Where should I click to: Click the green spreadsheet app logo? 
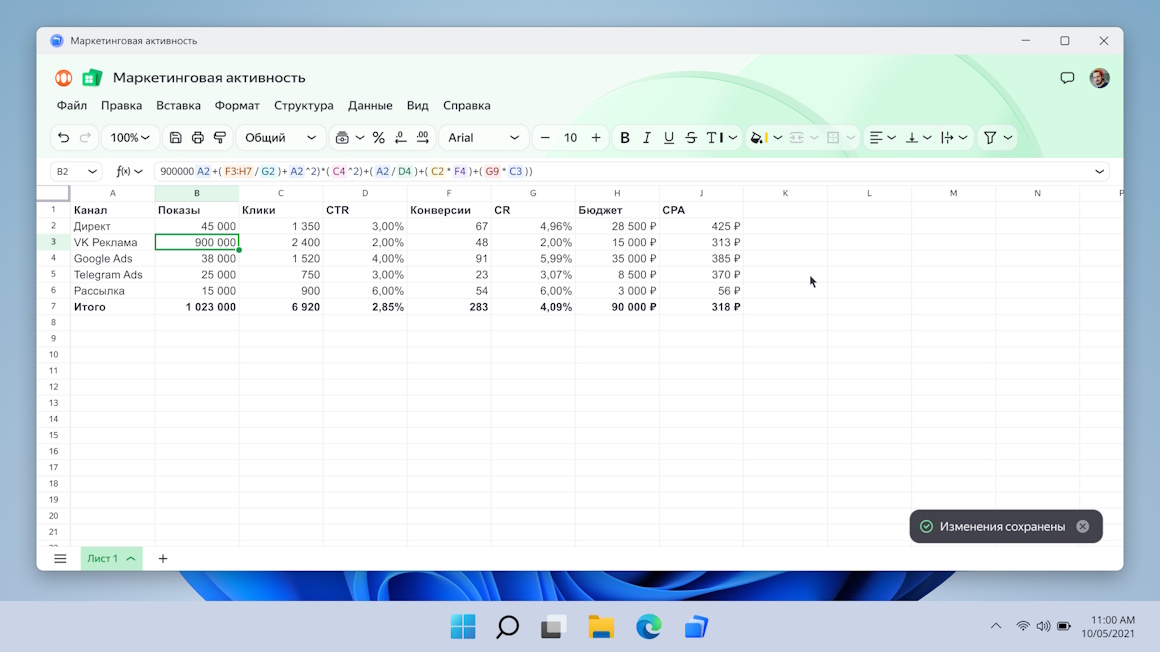92,78
